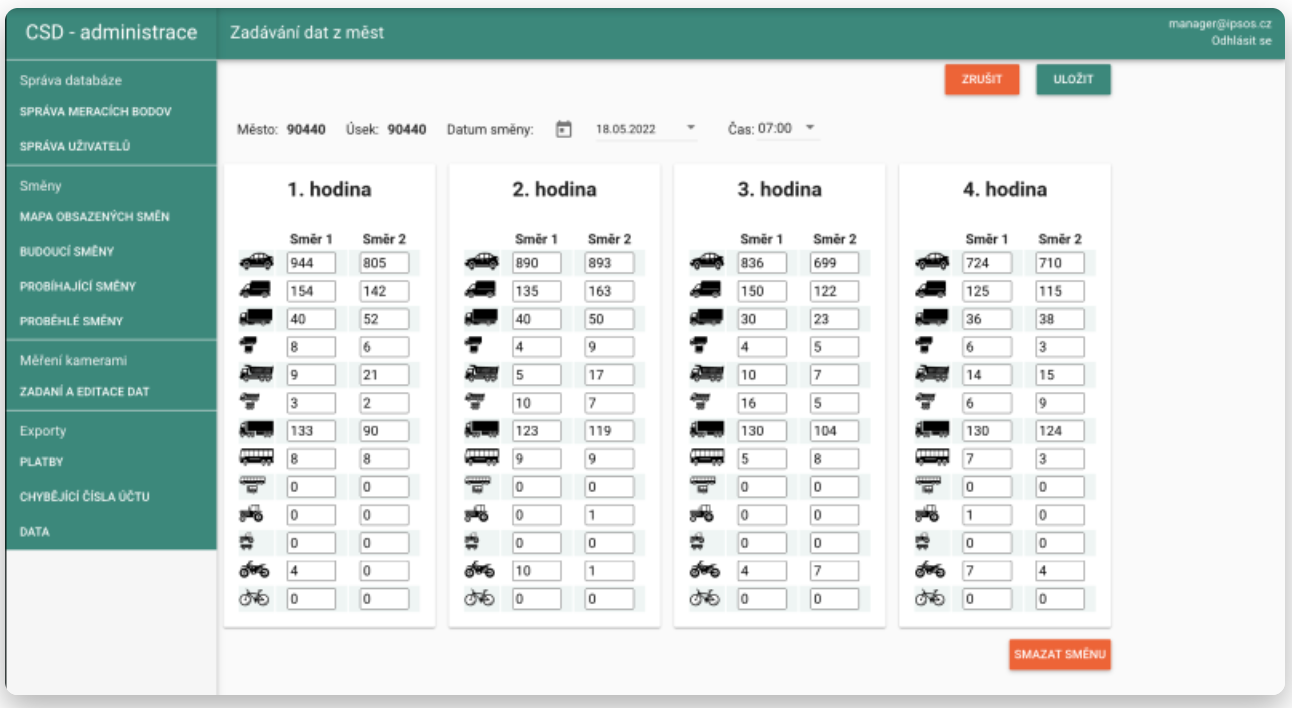Click the tractor icon in the 1. hodina panel

254,515
